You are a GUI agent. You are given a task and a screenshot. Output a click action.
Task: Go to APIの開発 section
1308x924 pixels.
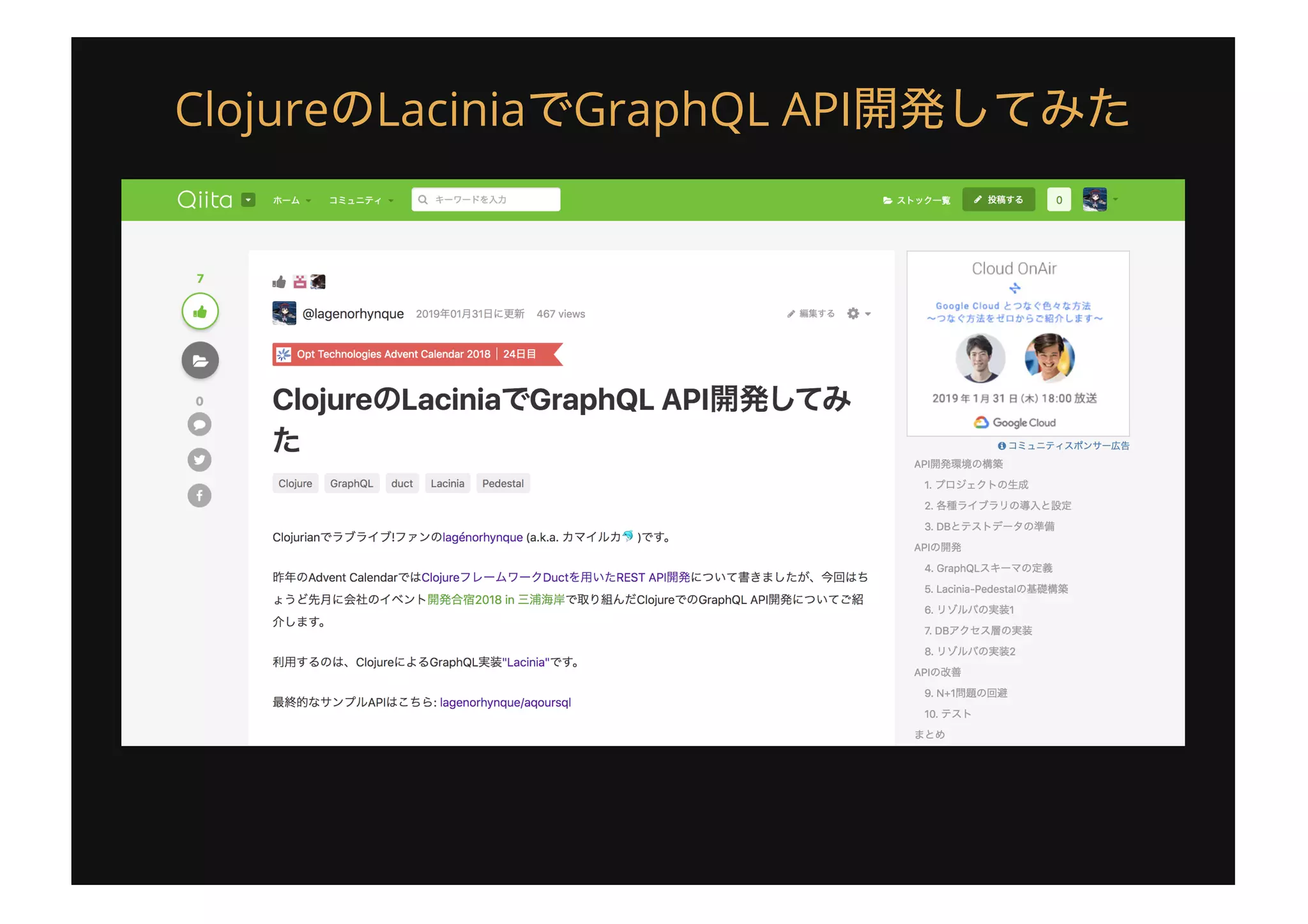[938, 547]
